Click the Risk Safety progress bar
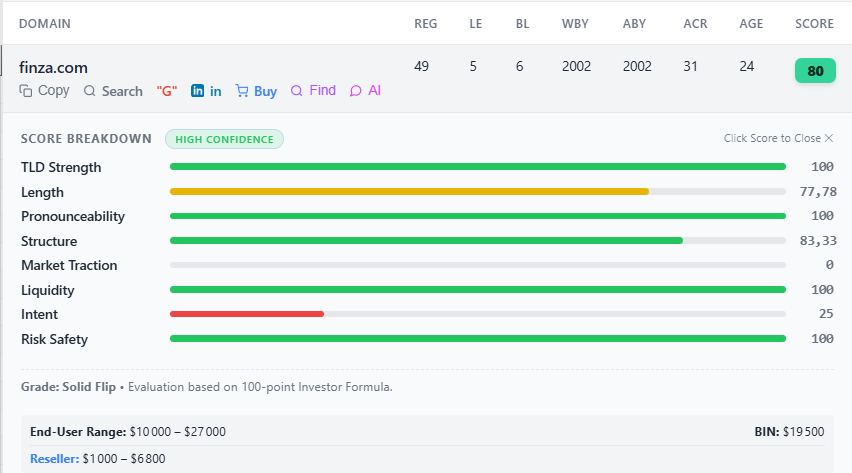Viewport: 852px width, 473px height. coord(478,339)
